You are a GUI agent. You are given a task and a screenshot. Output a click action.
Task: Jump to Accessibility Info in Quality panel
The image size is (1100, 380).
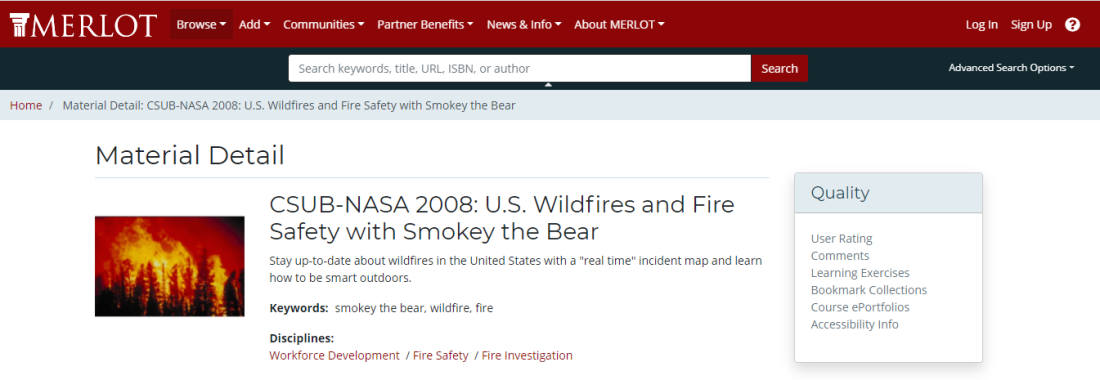point(854,325)
